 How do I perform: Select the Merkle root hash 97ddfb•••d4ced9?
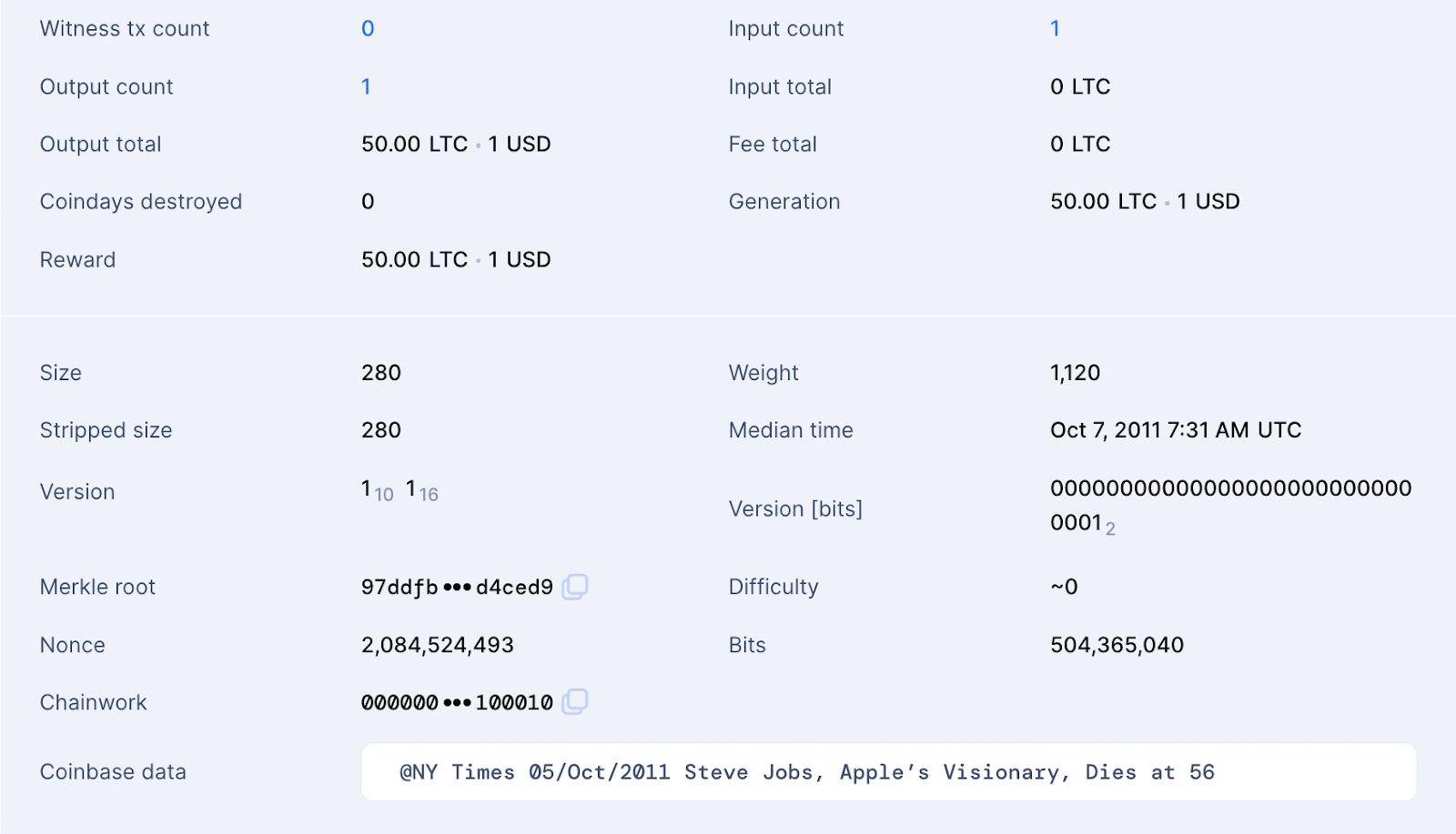457,588
